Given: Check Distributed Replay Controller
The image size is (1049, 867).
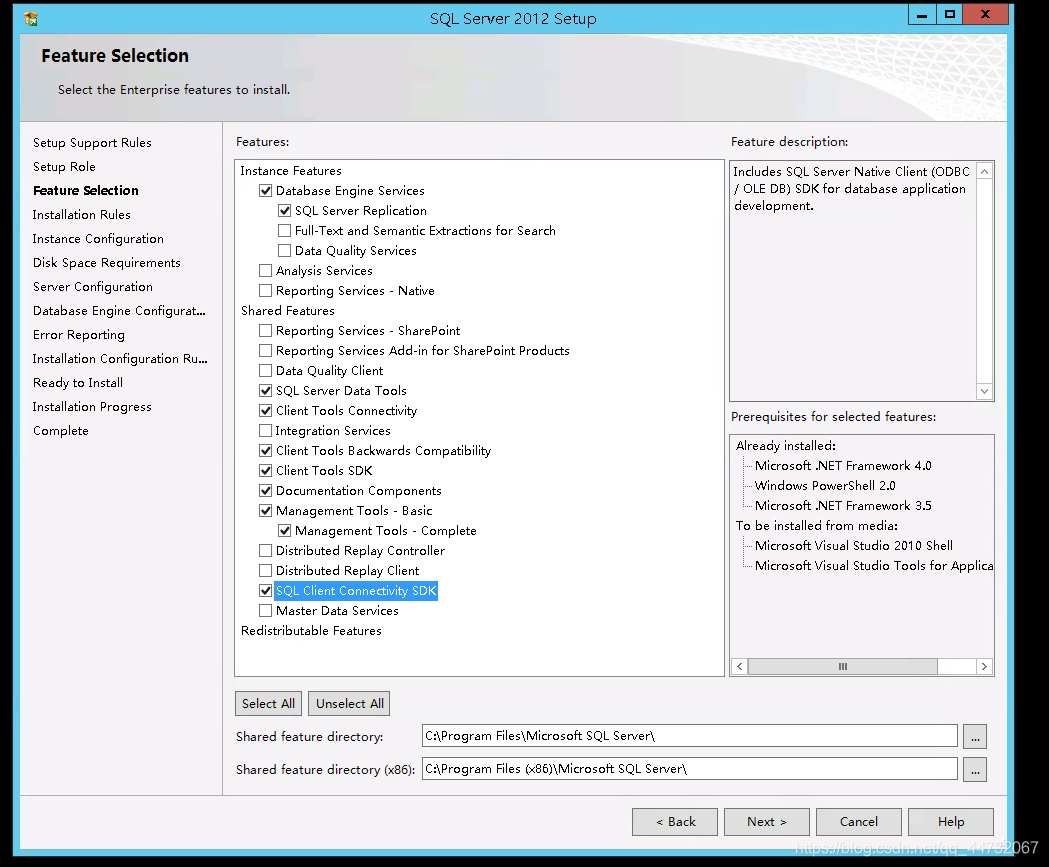Looking at the screenshot, I should pyautogui.click(x=266, y=551).
